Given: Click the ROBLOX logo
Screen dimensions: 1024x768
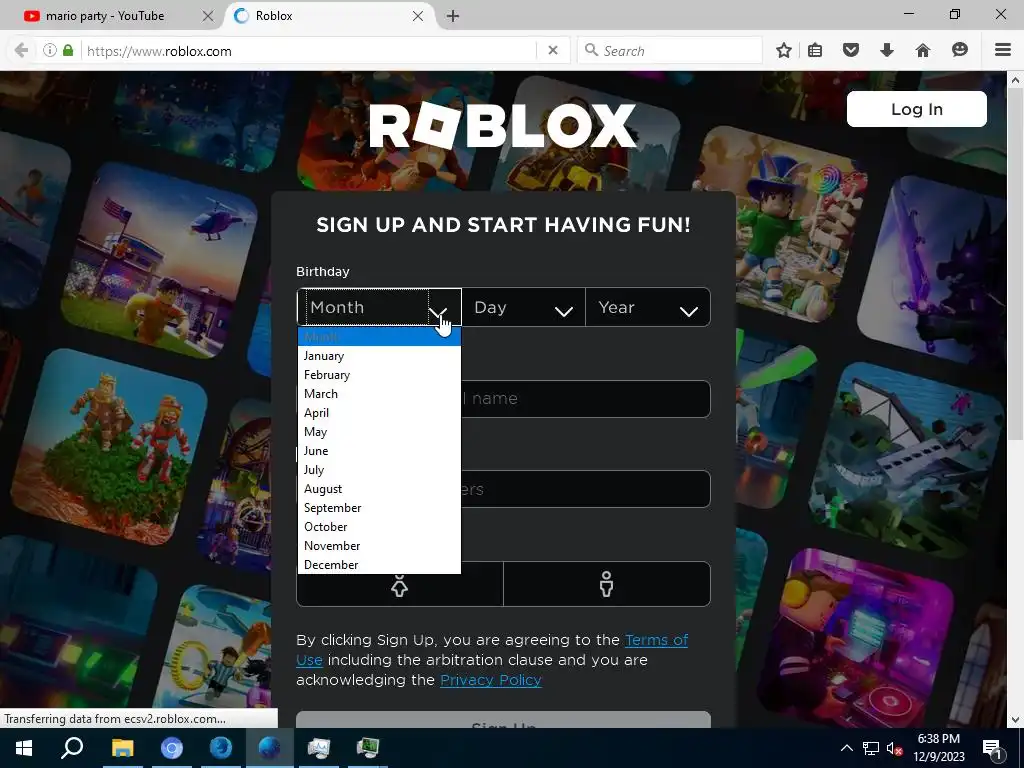Looking at the screenshot, I should 503,125.
